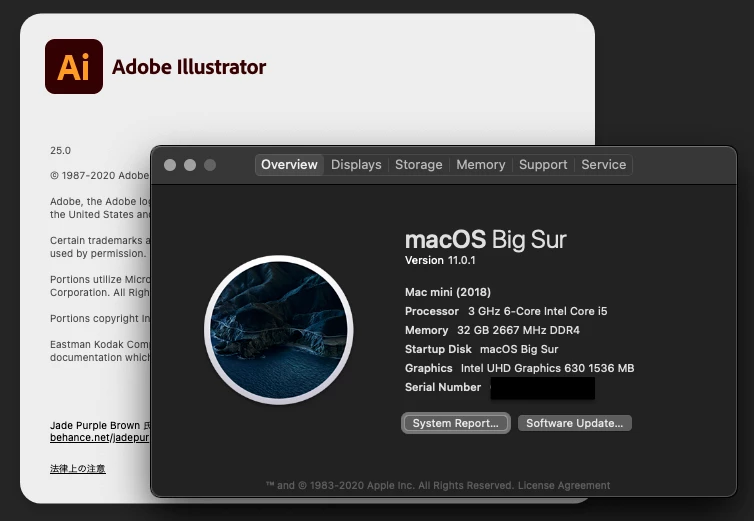Click the macOS Big Sur wallpaper circle image
Image resolution: width=754 pixels, height=521 pixels.
coord(279,330)
